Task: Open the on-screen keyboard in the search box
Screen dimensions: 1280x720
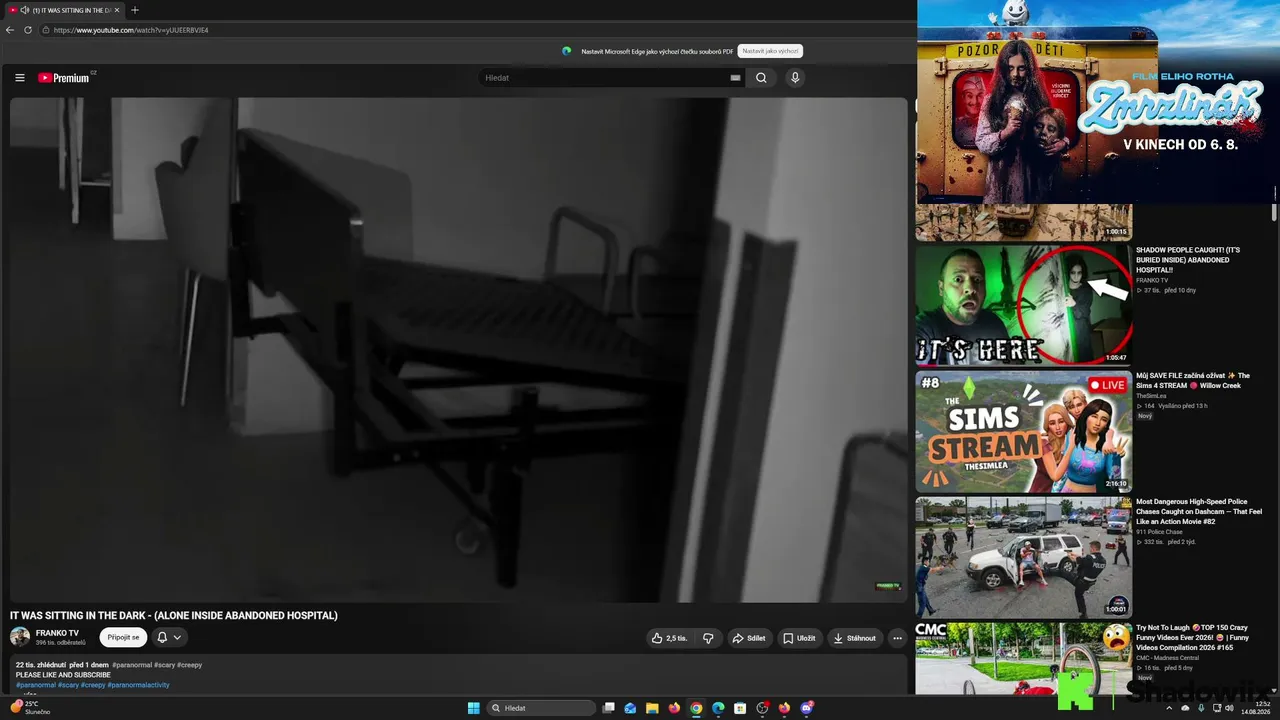Action: [x=735, y=78]
